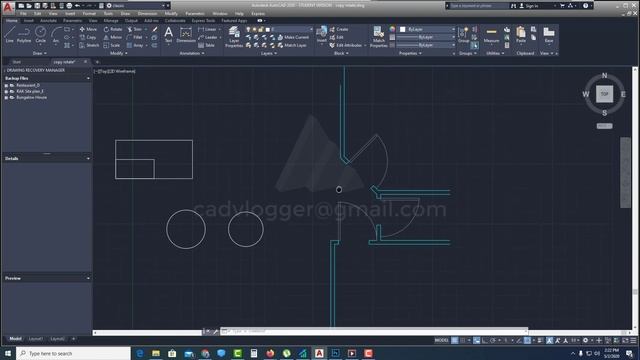640x360 pixels.
Task: Toggle ortho mode in status bar
Action: 484,340
